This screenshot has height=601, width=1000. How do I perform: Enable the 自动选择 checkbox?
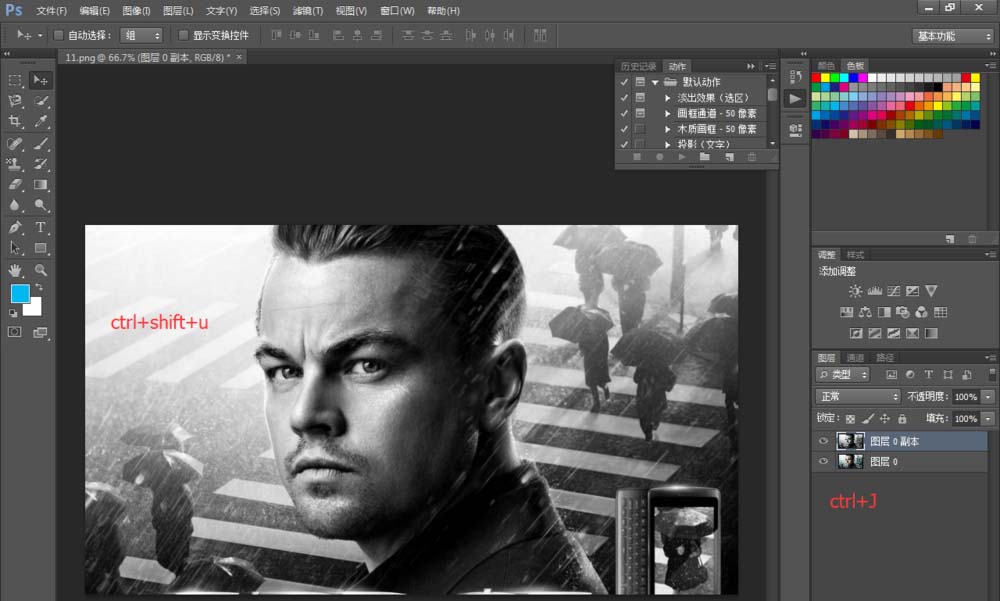point(58,35)
